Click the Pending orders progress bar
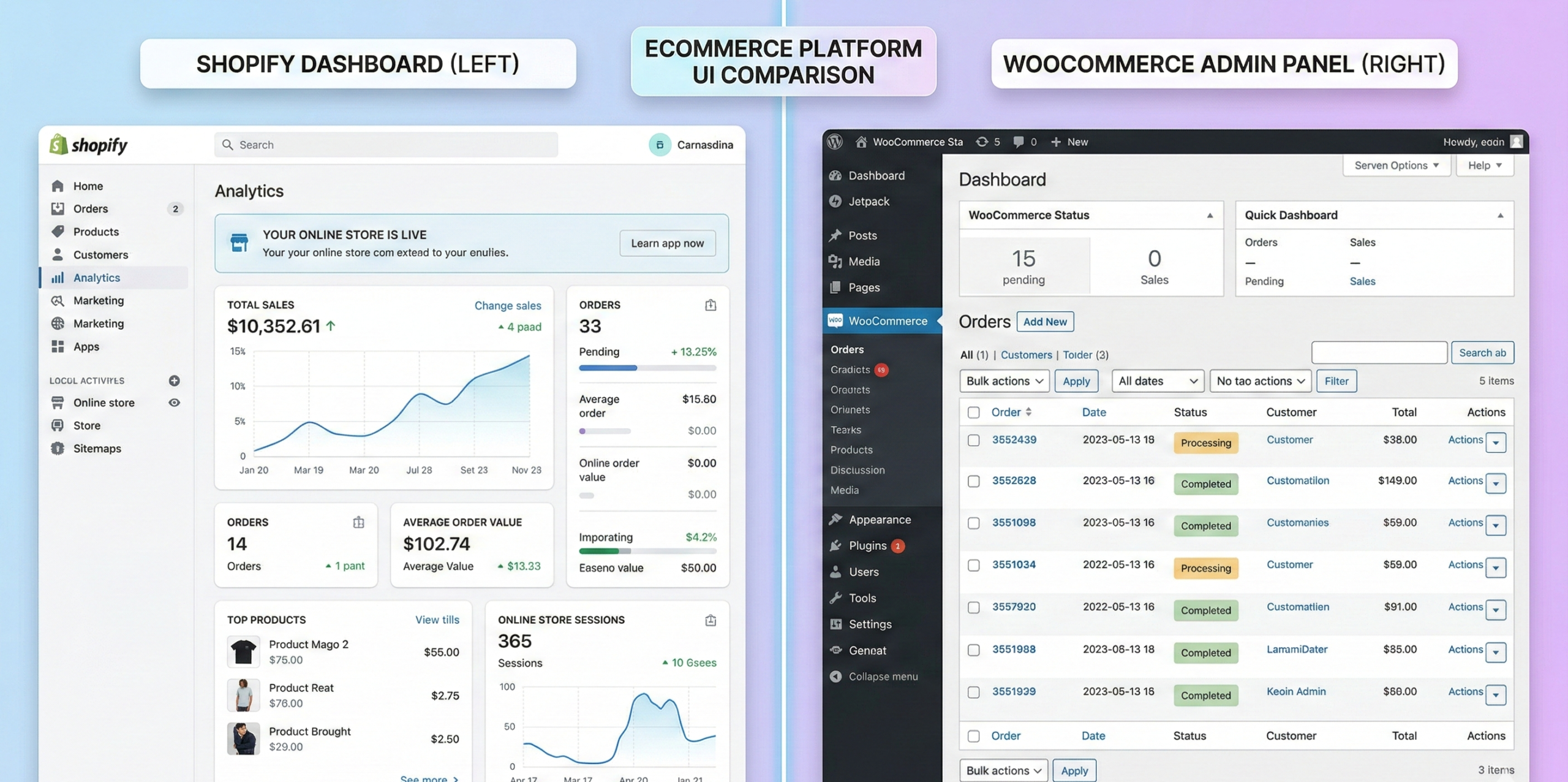Viewport: 1568px width, 782px height. 647,368
